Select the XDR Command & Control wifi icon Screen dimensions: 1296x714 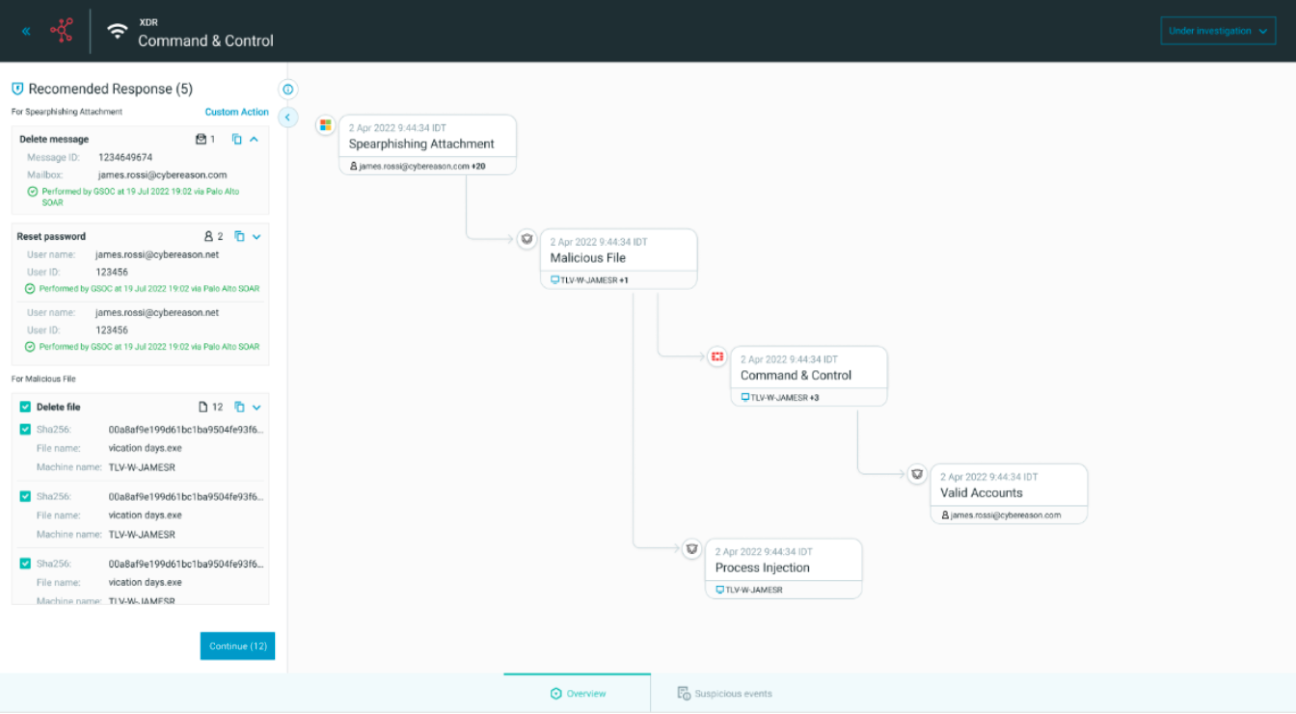point(119,30)
